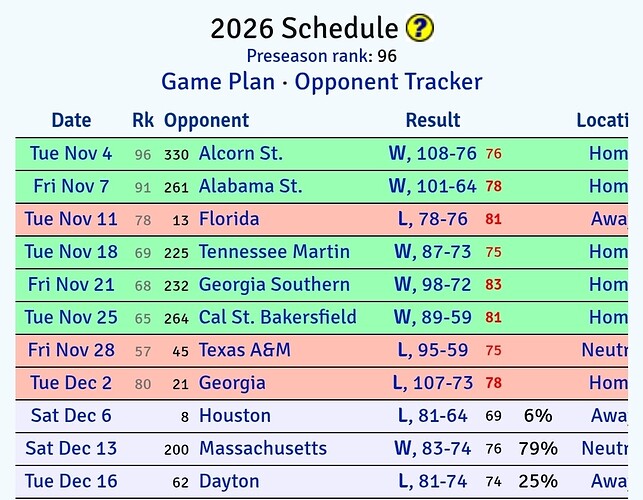This screenshot has height=500, width=643.
Task: Open the Alcorn St. team page
Action: (x=241, y=154)
